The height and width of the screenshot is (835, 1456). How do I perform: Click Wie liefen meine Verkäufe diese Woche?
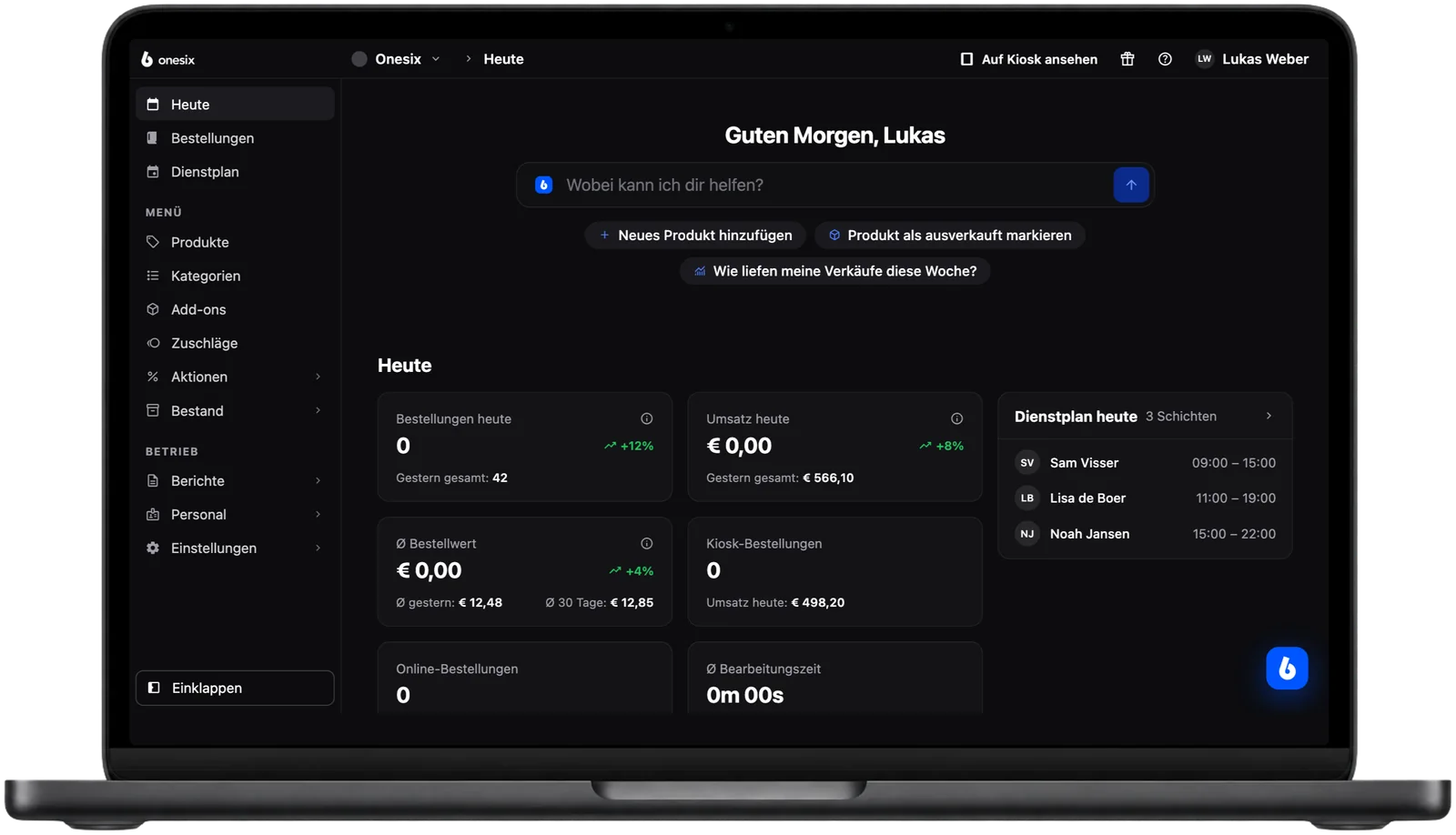click(834, 271)
